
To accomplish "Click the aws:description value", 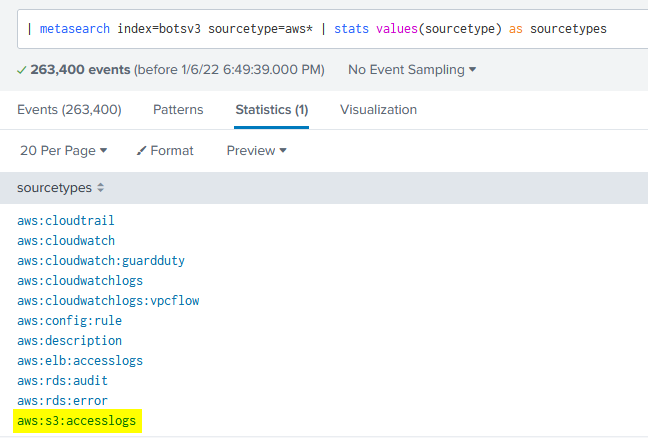I will tap(69, 340).
